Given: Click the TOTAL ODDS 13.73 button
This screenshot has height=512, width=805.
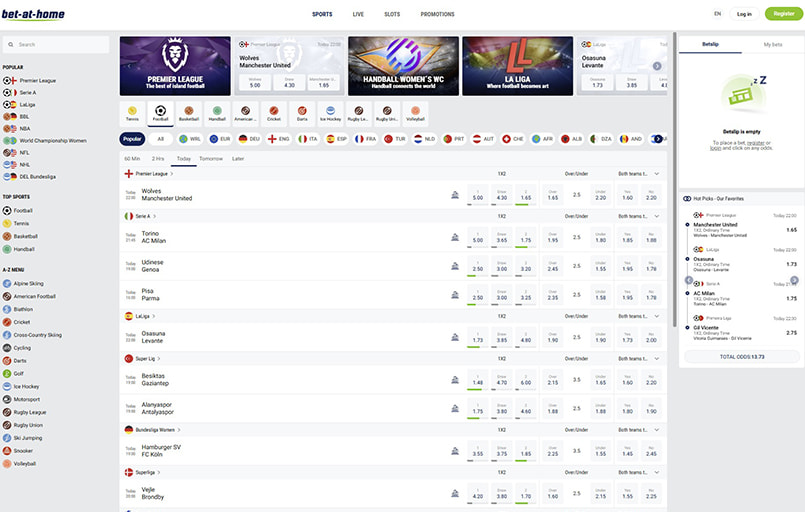Looking at the screenshot, I should pos(742,356).
